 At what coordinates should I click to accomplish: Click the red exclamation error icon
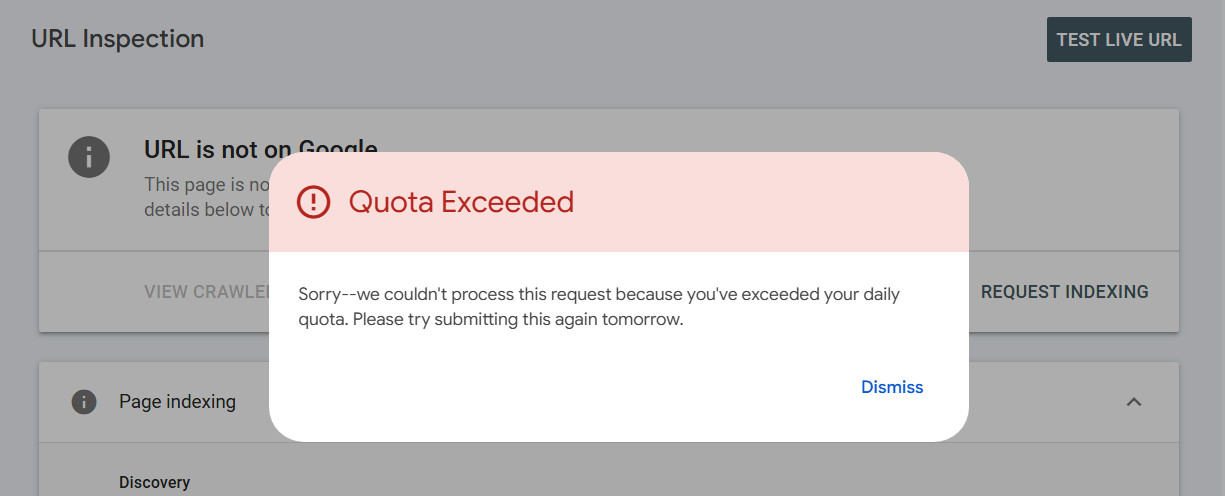pyautogui.click(x=313, y=202)
